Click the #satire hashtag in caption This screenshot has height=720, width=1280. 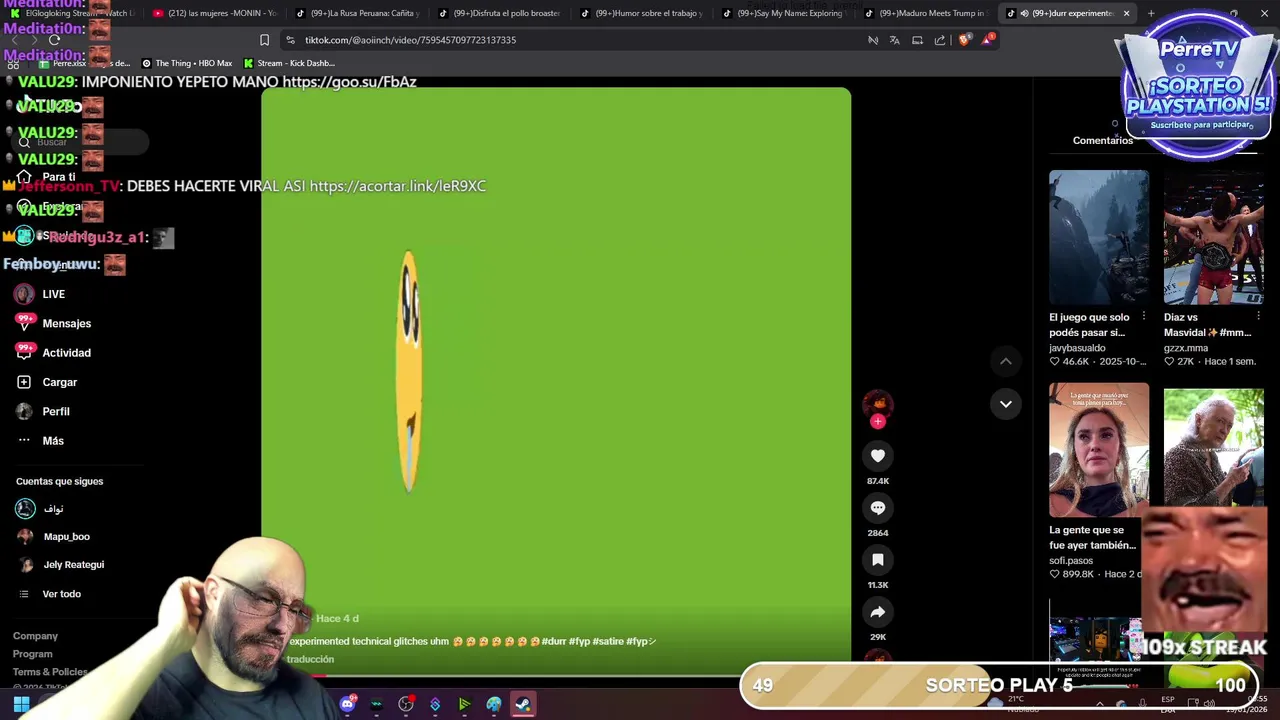coord(608,642)
